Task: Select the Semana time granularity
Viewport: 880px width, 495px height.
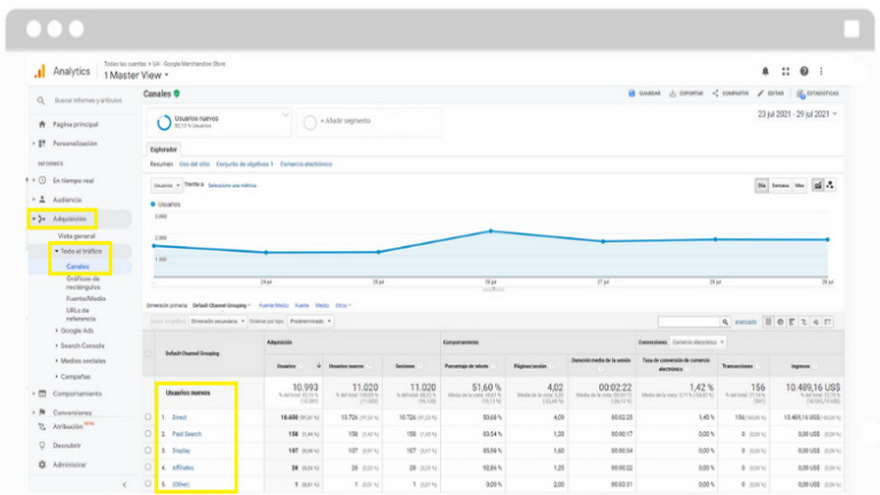Action: 780,185
